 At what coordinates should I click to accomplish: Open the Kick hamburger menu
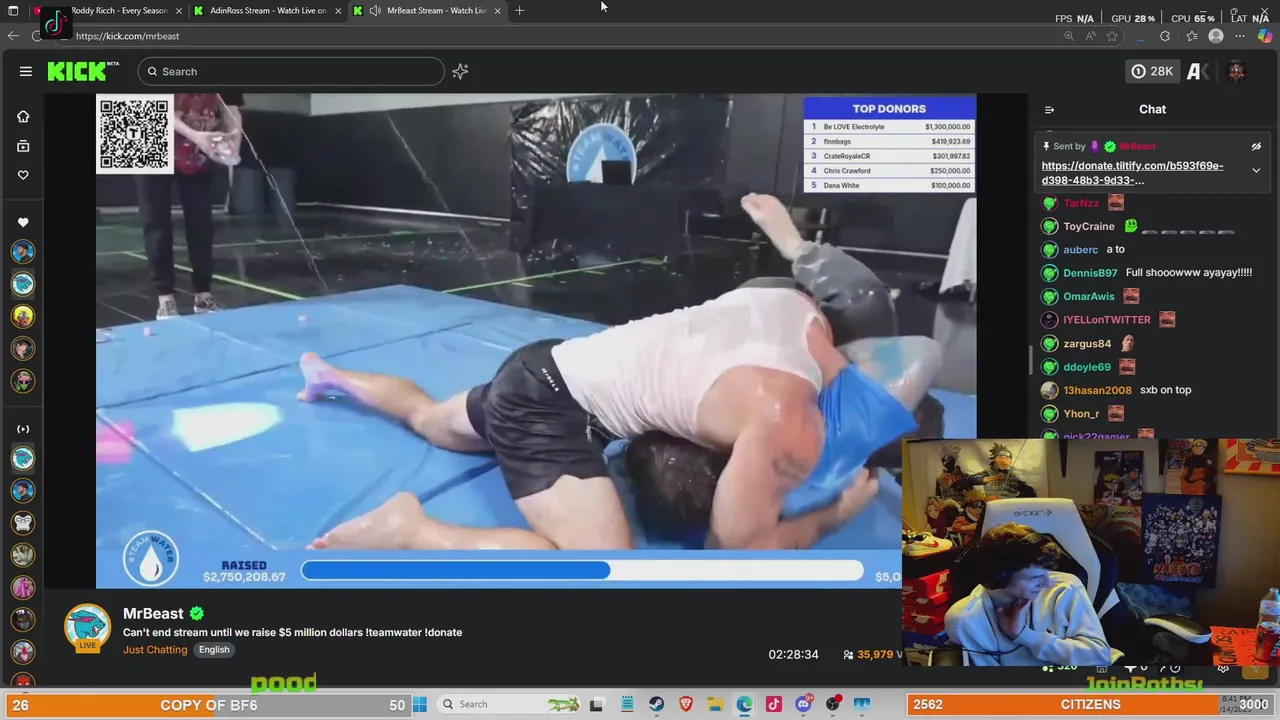point(26,71)
